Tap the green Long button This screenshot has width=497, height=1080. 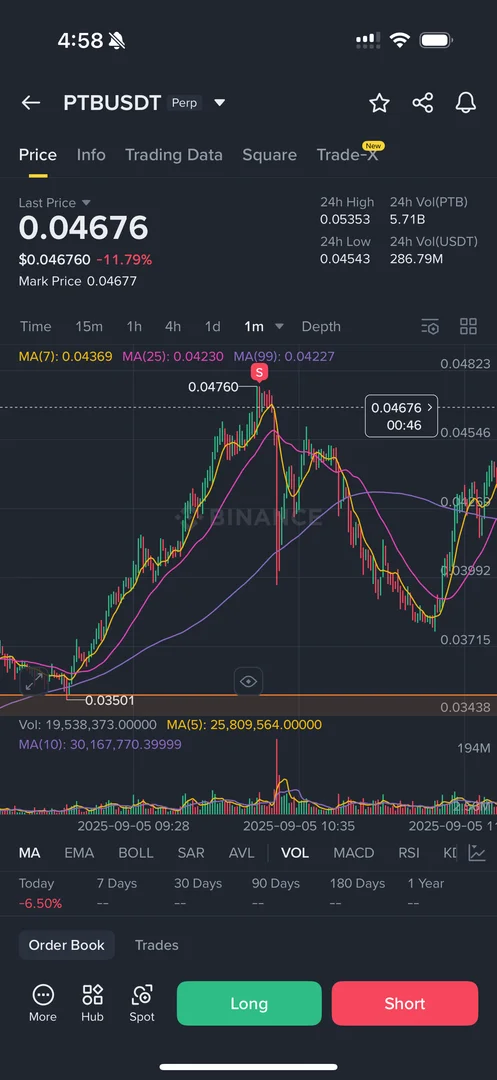249,1004
